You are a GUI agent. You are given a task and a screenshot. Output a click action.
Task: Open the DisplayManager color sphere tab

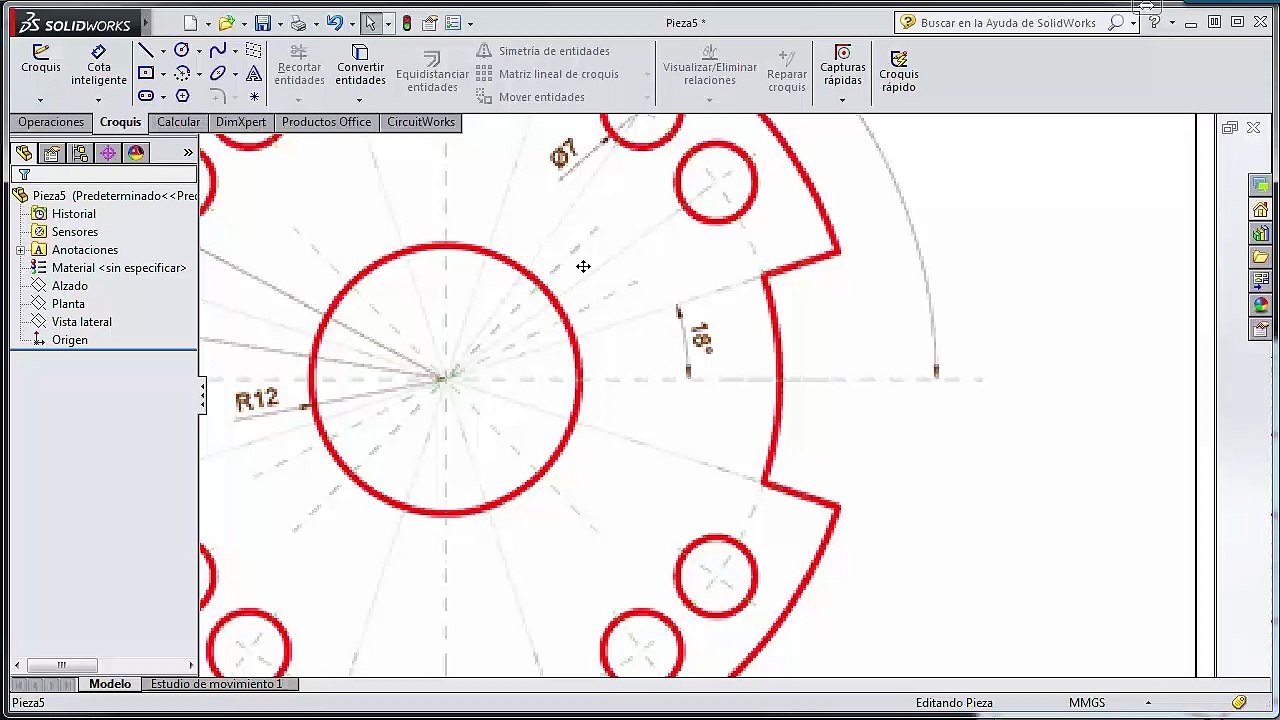pyautogui.click(x=136, y=153)
